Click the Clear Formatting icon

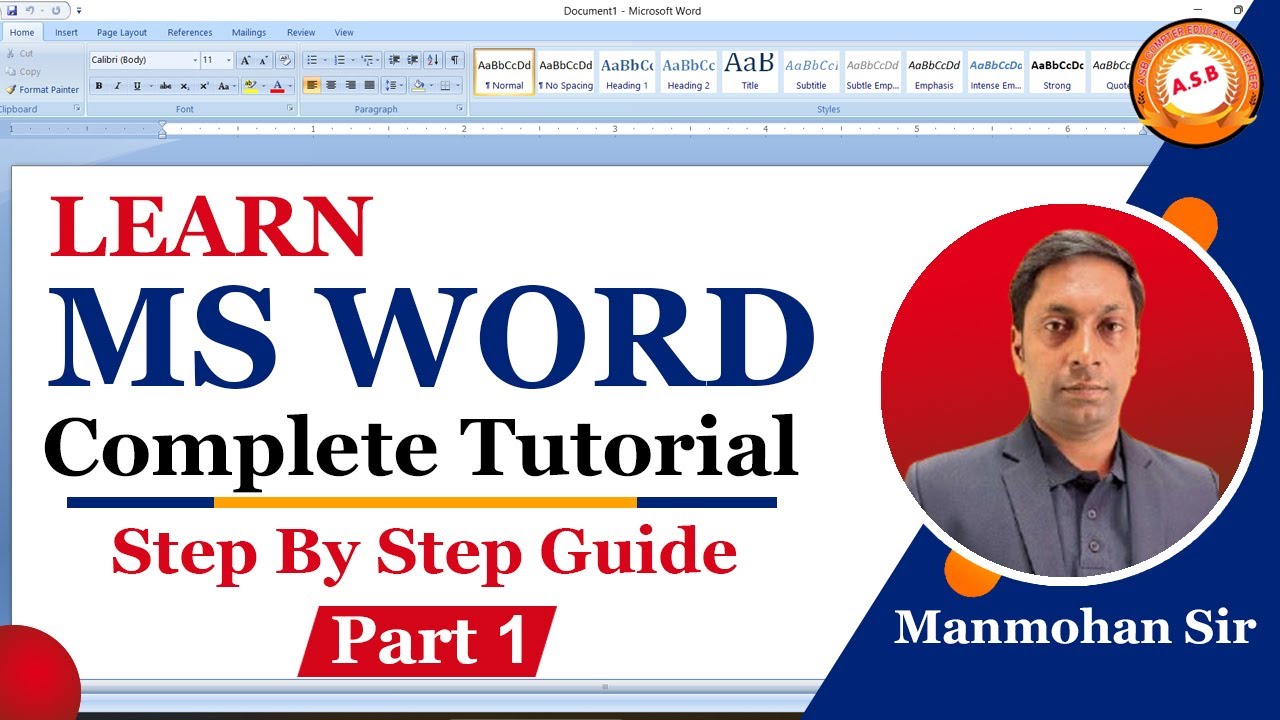pyautogui.click(x=285, y=60)
